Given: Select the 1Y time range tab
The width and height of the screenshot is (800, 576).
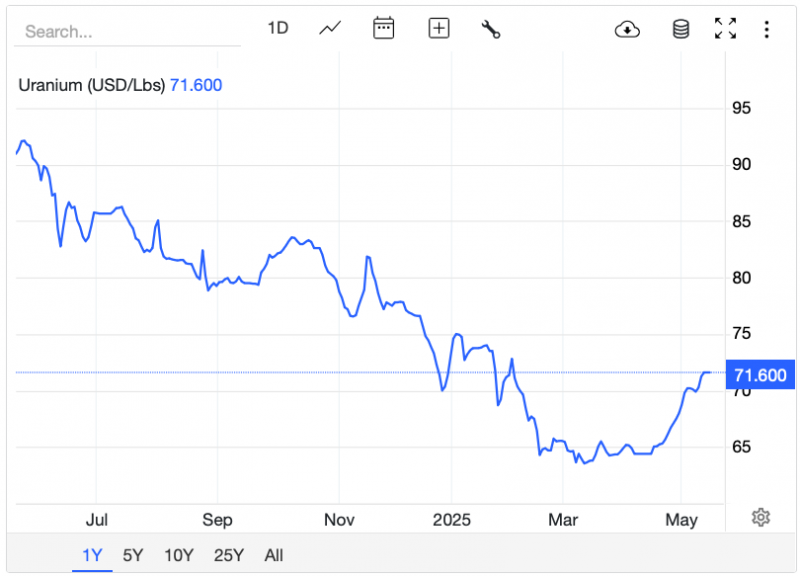Looking at the screenshot, I should pos(92,555).
